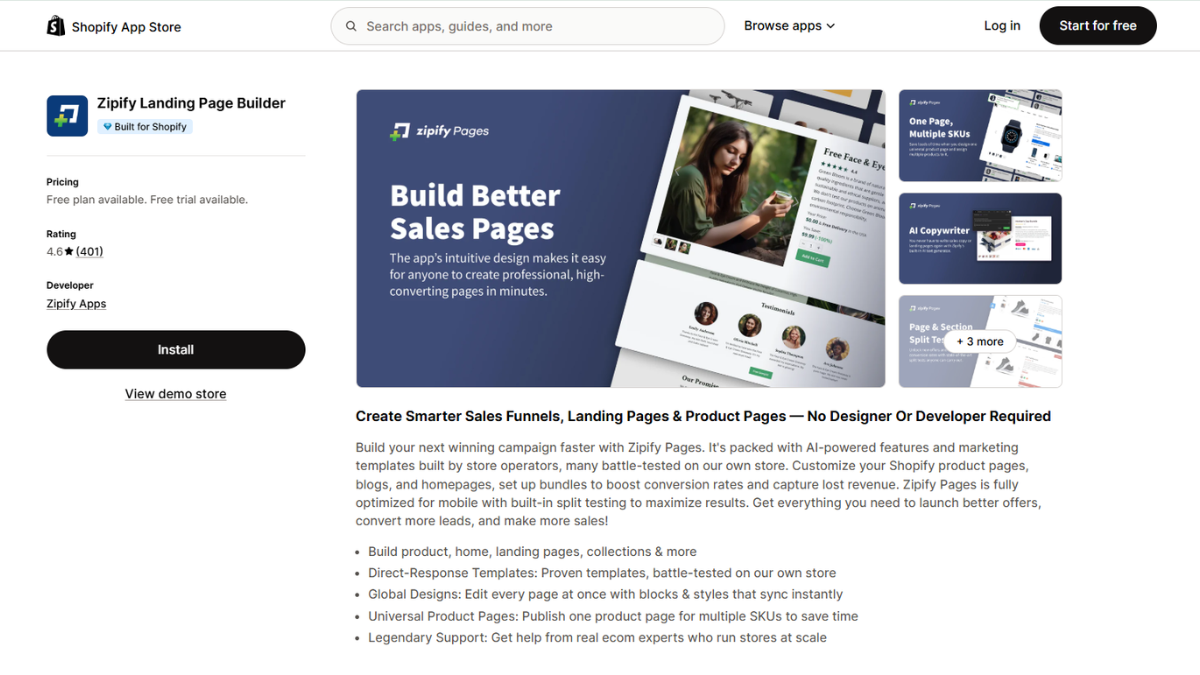Click the rating star icon
1200x675 pixels.
click(x=69, y=252)
